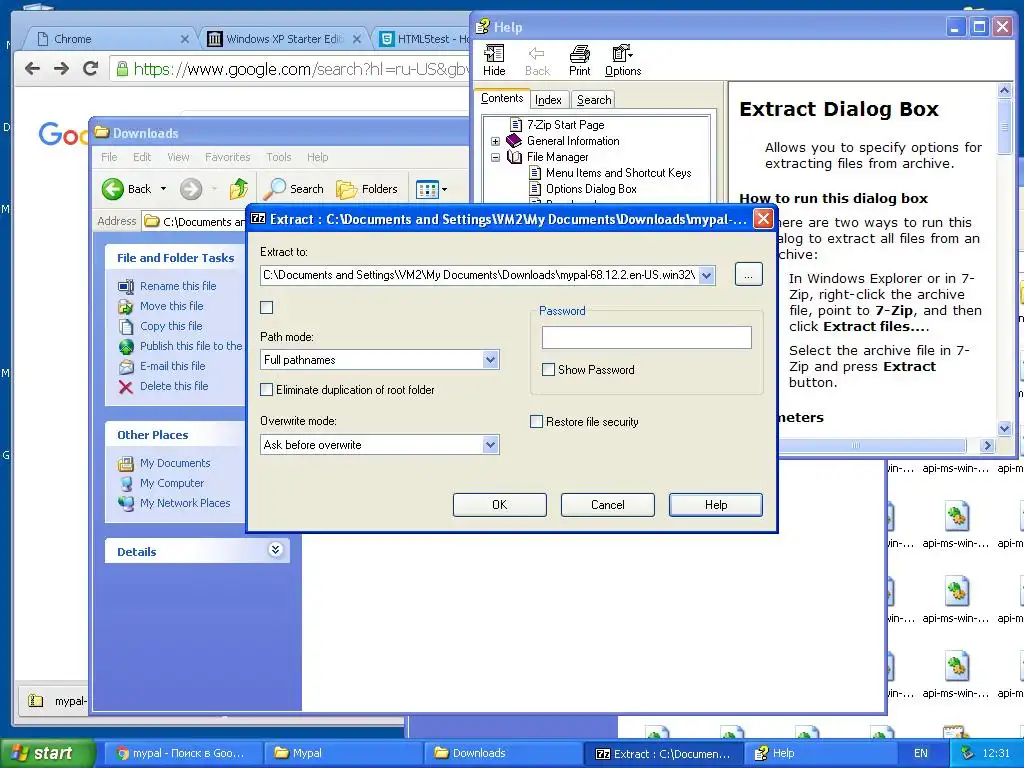The image size is (1024, 768).
Task: Close the Extract dialog
Action: (763, 219)
